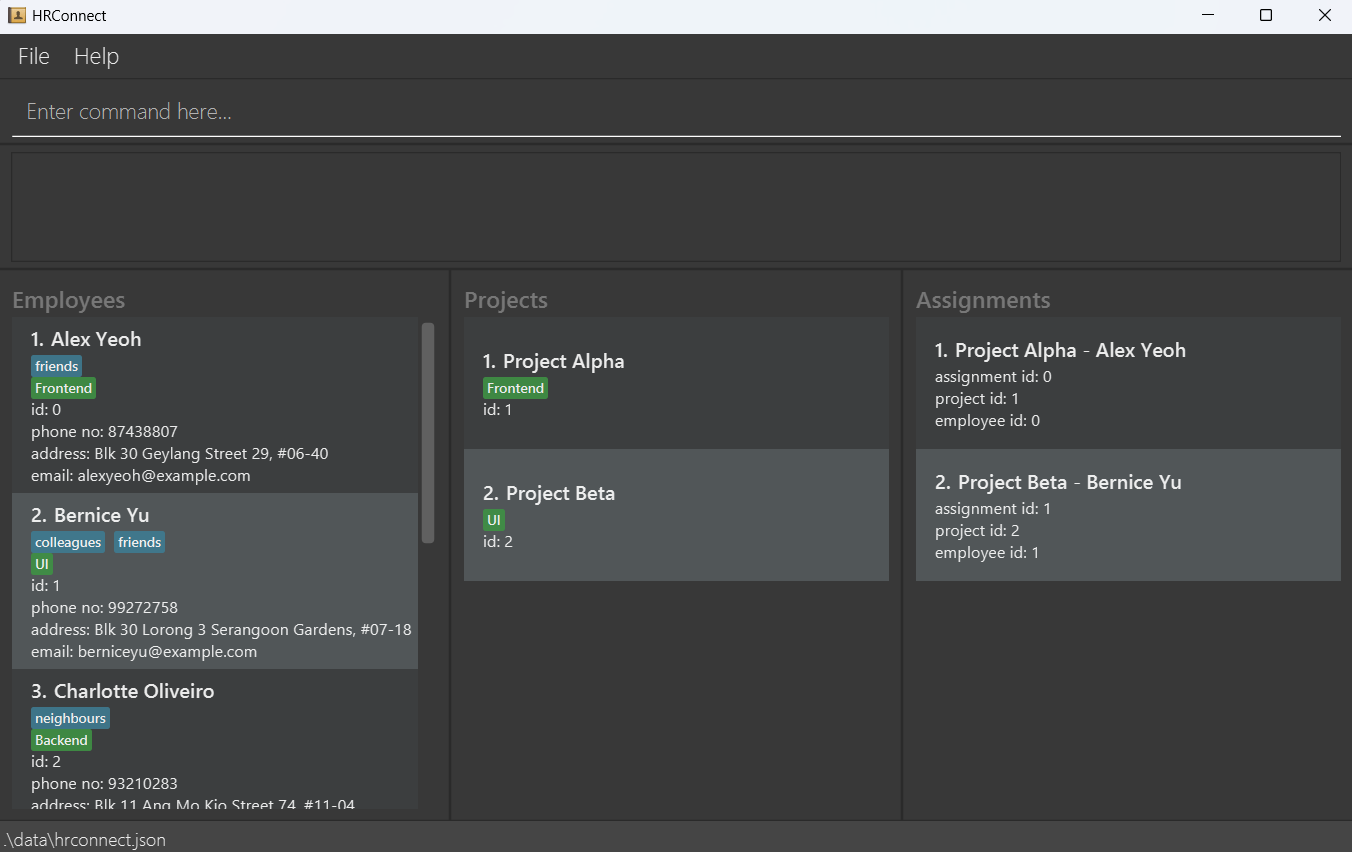Click the Projects panel heading
Image resolution: width=1352 pixels, height=852 pixels.
[x=506, y=300]
